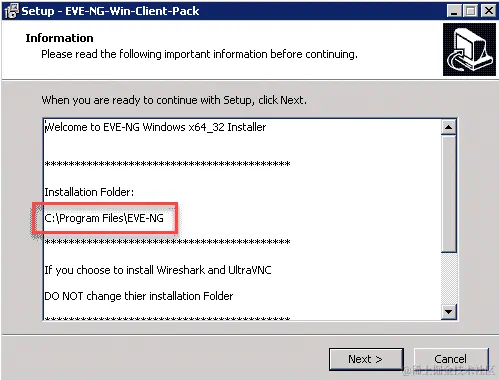
Task: Minimize the Setup window
Action: click(x=454, y=11)
